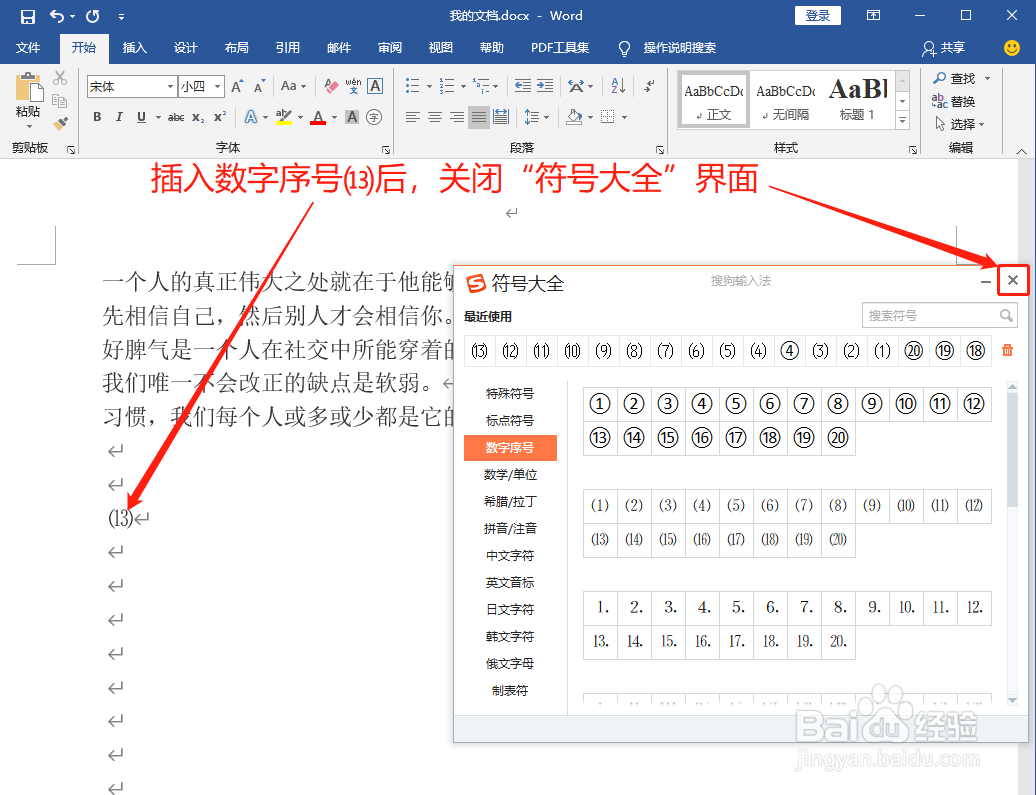
Task: Click the Sort icon in the paragraph group
Action: point(619,86)
